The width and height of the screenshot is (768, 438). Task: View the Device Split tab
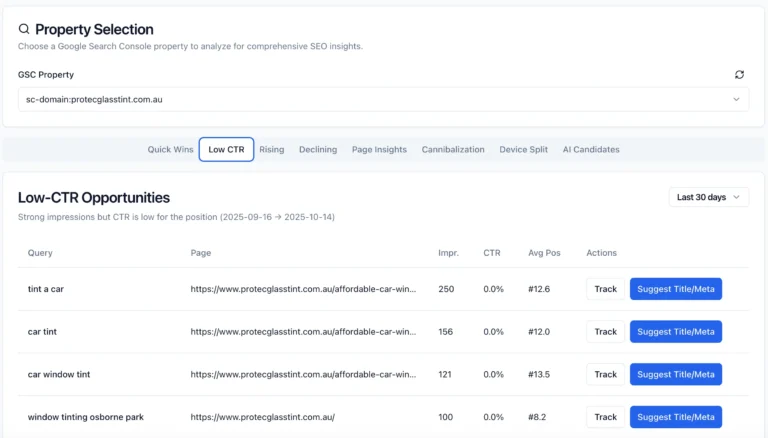coord(524,150)
